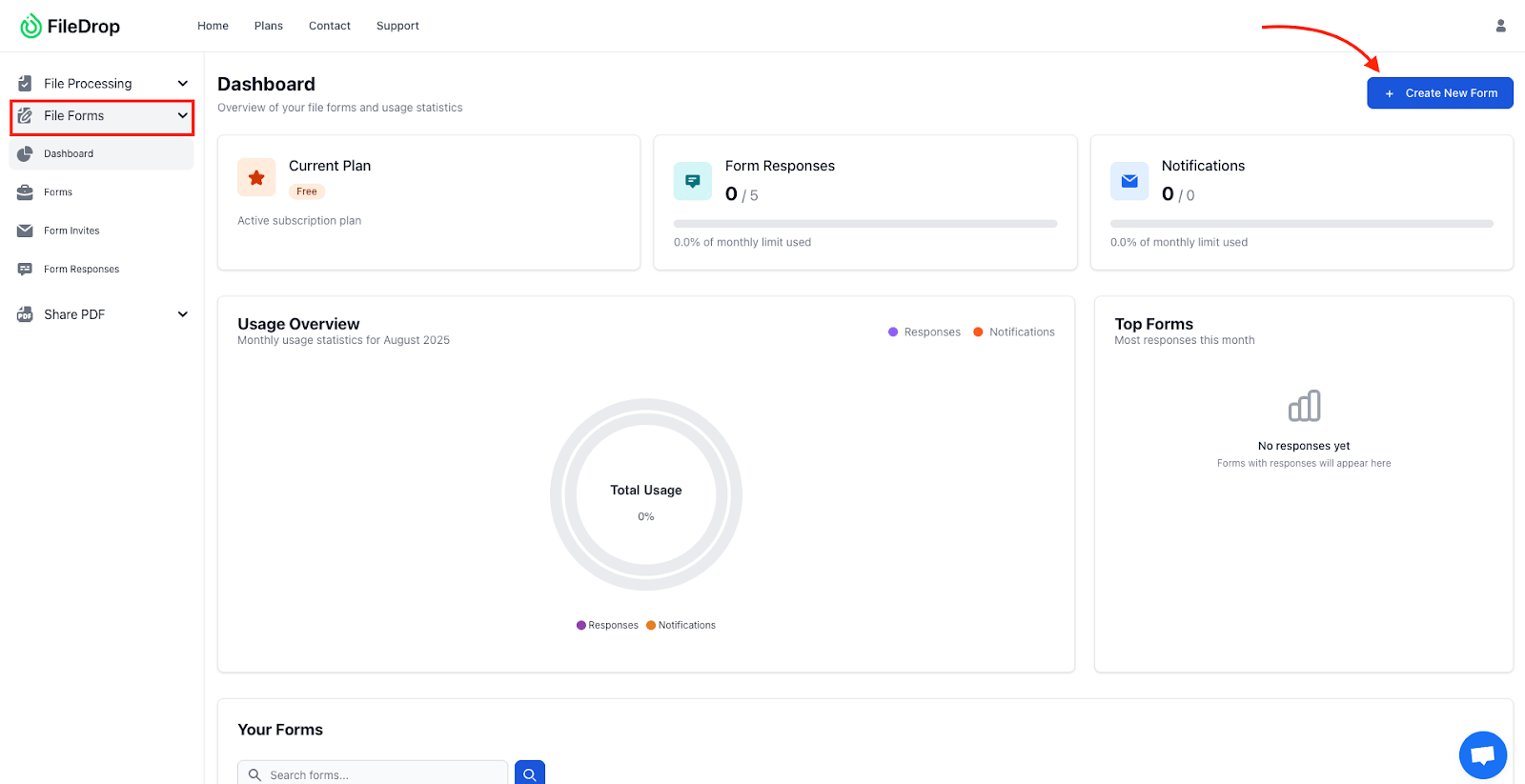Open the live chat bubble
The image size is (1525, 784).
click(x=1482, y=754)
